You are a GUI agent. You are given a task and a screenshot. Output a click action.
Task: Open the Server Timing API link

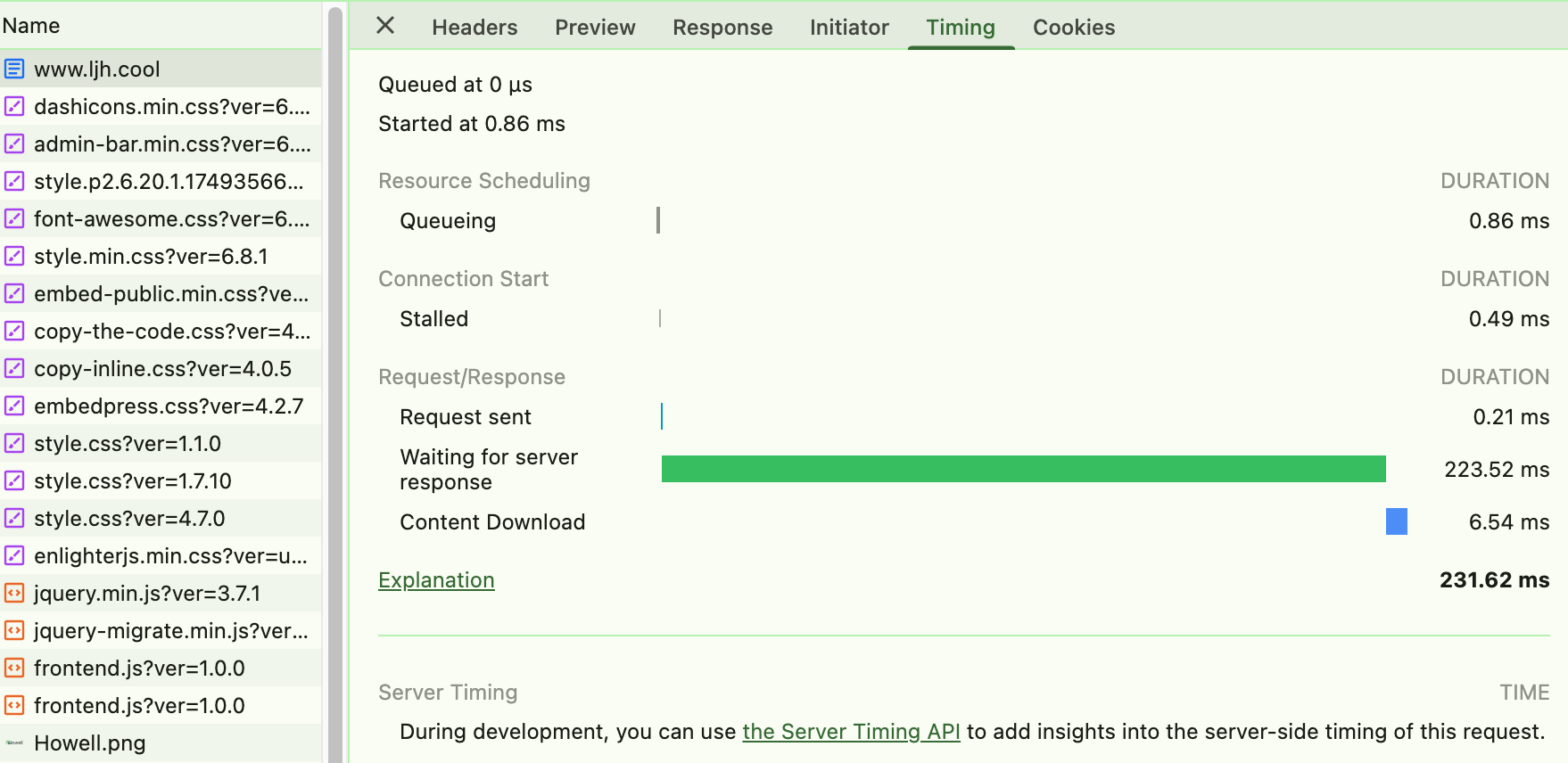[x=851, y=732]
